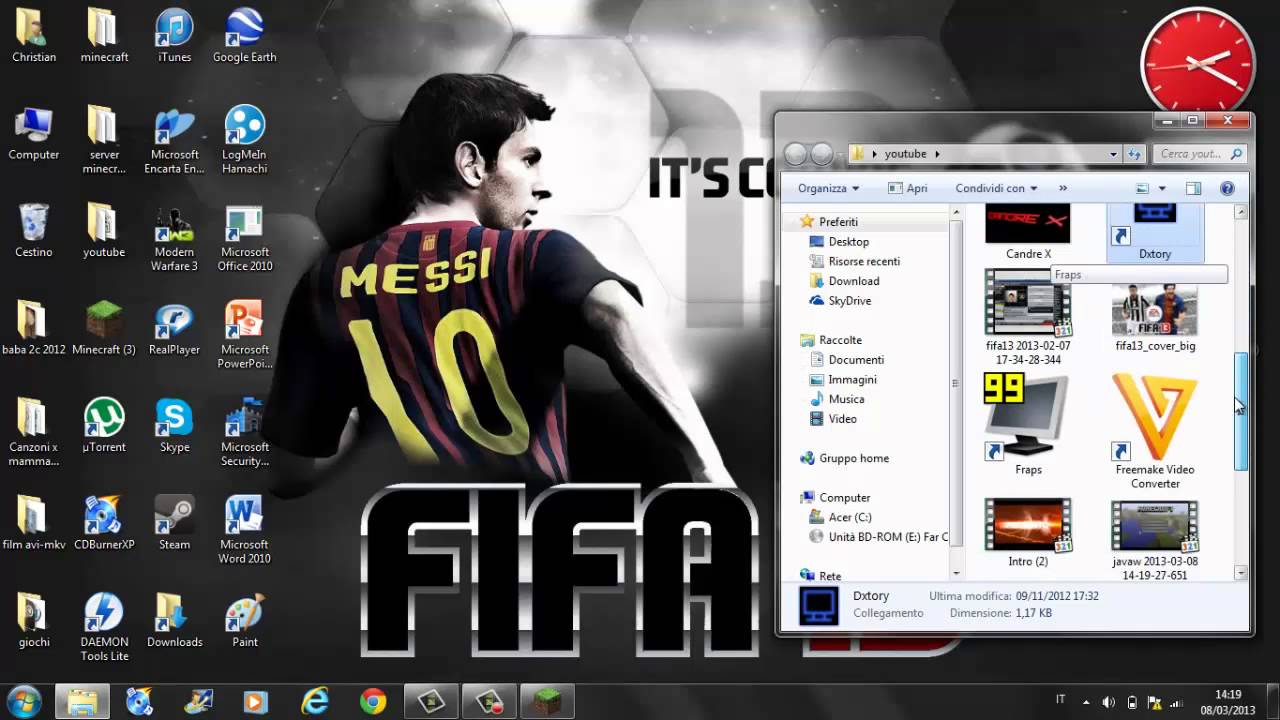Open Microsoft Office 2010 desktop shortcut
The height and width of the screenshot is (720, 1280).
coord(244,238)
